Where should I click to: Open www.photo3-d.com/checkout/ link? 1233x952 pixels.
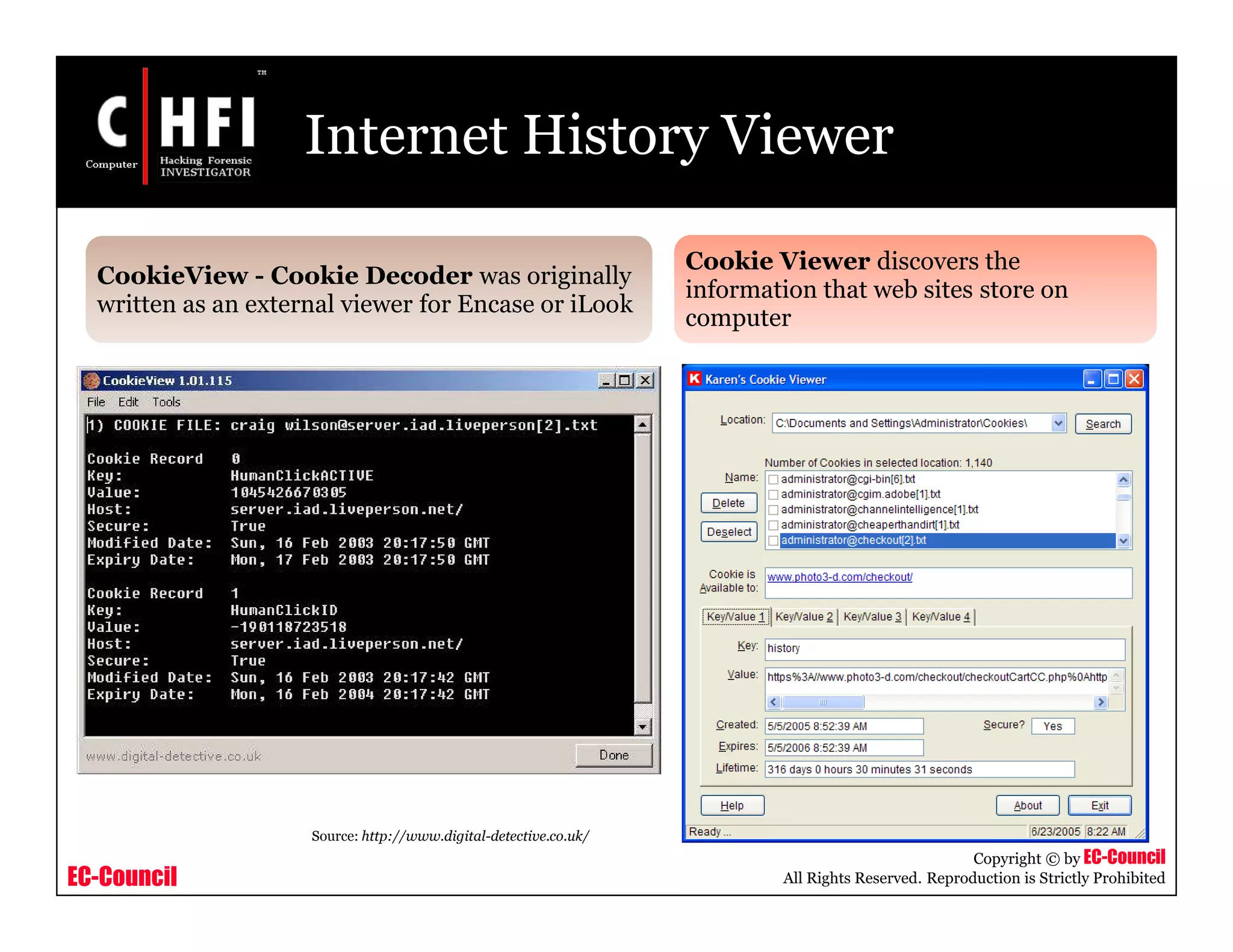[839, 577]
